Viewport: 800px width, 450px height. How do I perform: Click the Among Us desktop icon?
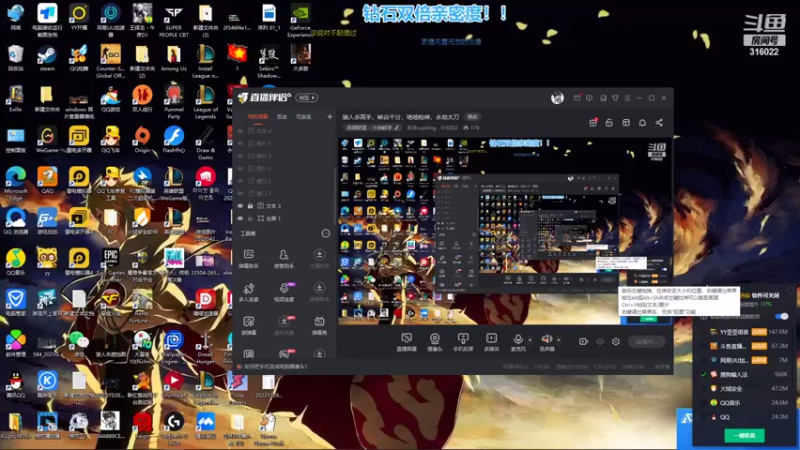click(x=173, y=57)
